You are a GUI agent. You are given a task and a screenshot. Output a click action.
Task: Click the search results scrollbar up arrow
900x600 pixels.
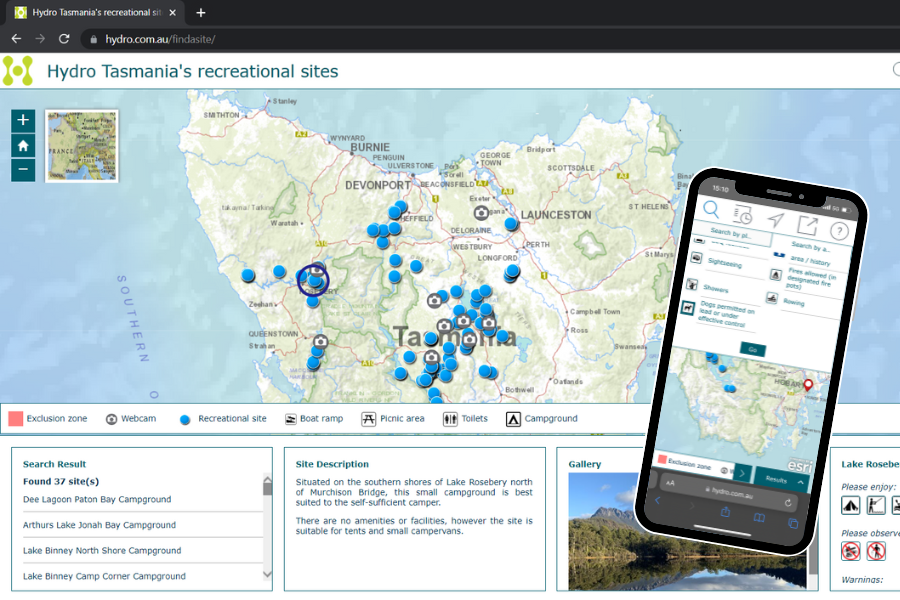click(267, 479)
